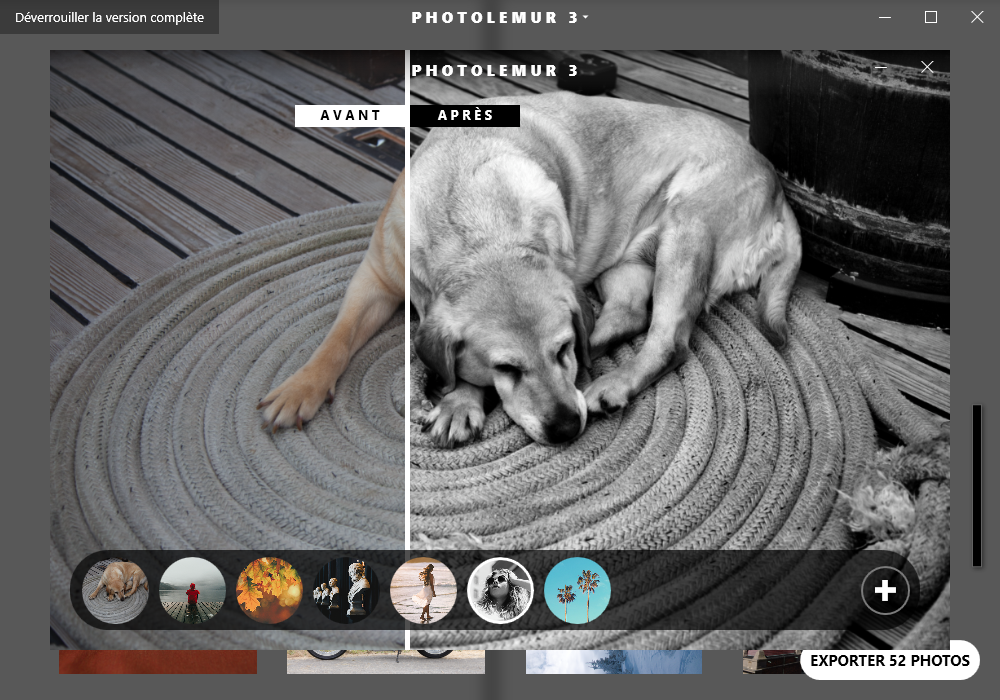This screenshot has width=1000, height=700.
Task: Select the red-jacket man on dock thumbnail
Action: (192, 590)
